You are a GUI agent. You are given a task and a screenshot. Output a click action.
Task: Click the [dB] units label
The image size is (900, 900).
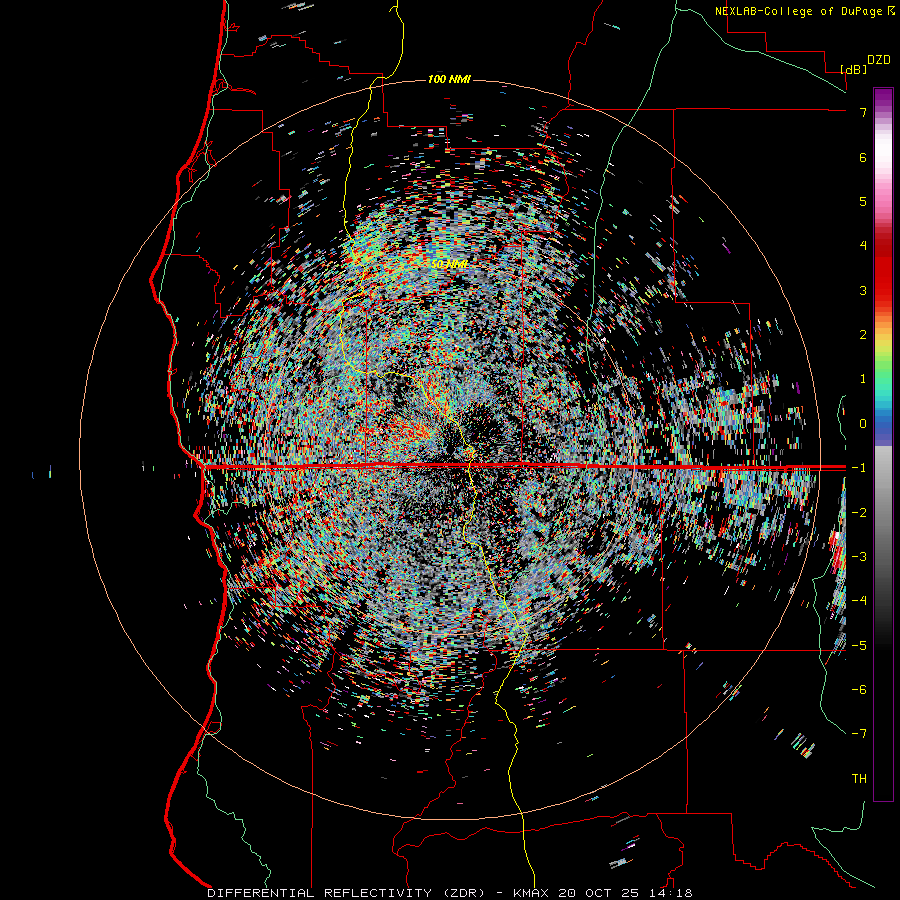(x=854, y=69)
